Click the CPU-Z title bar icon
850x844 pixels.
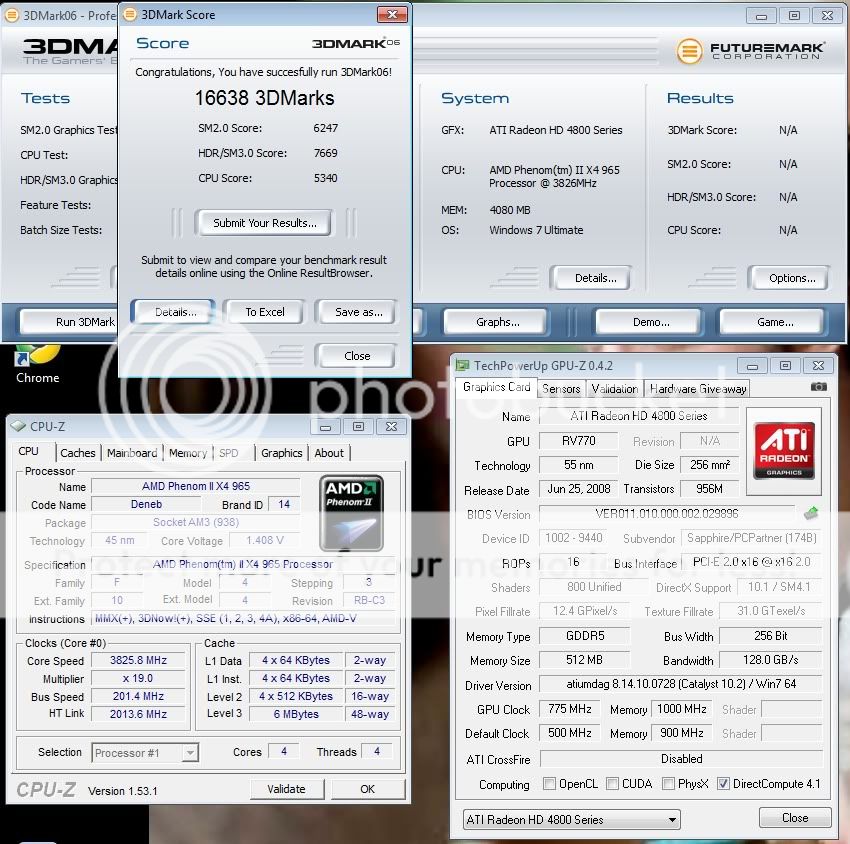tap(18, 427)
